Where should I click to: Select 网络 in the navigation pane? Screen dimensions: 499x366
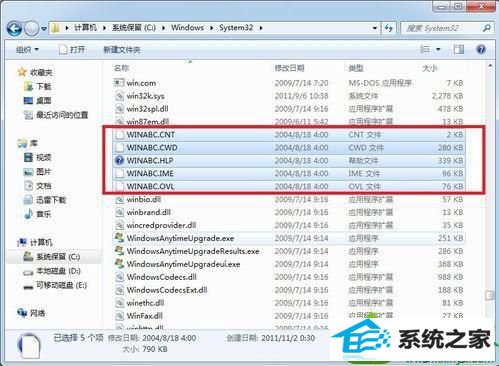click(37, 313)
